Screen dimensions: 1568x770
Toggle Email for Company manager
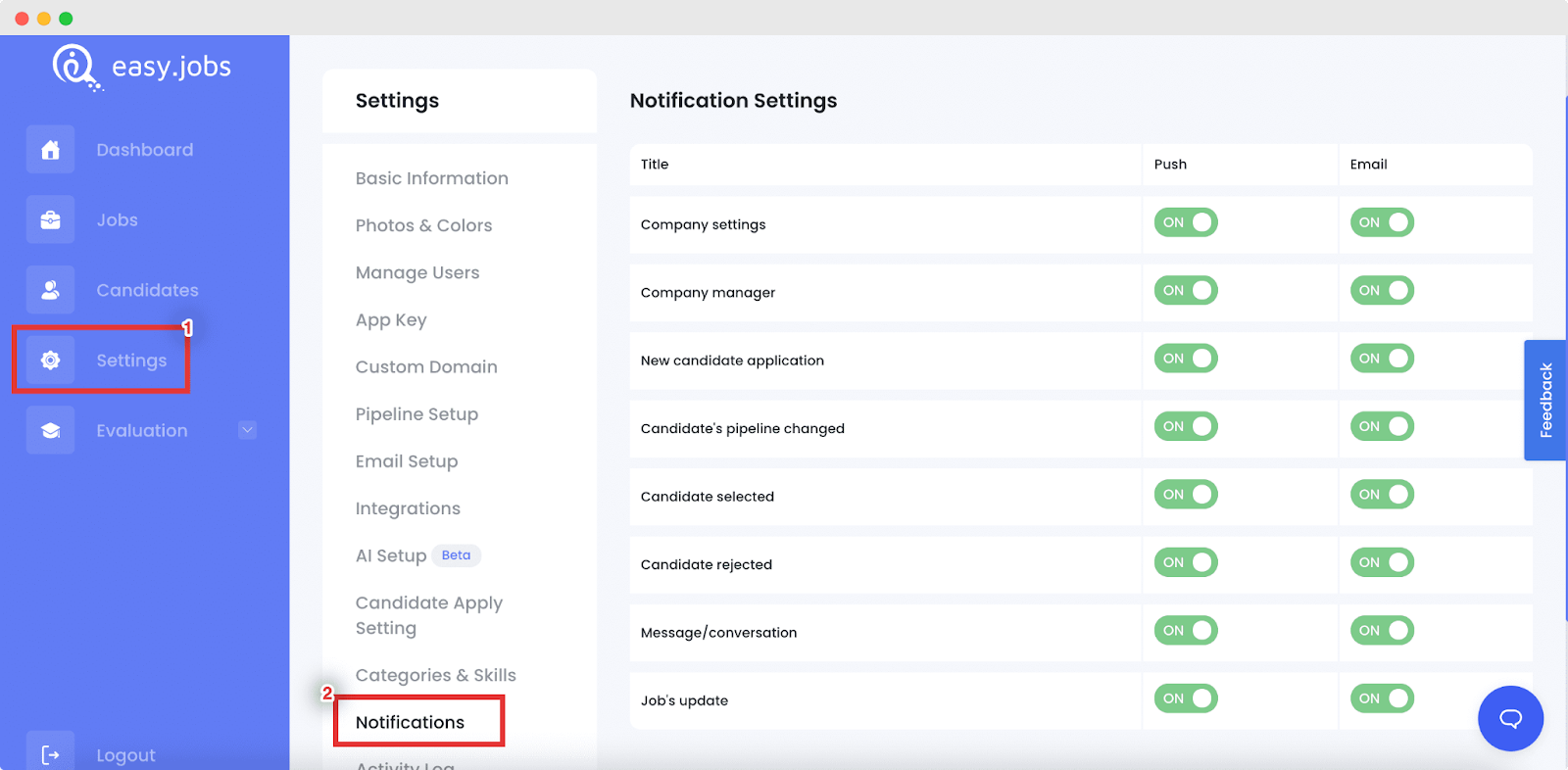coord(1382,290)
